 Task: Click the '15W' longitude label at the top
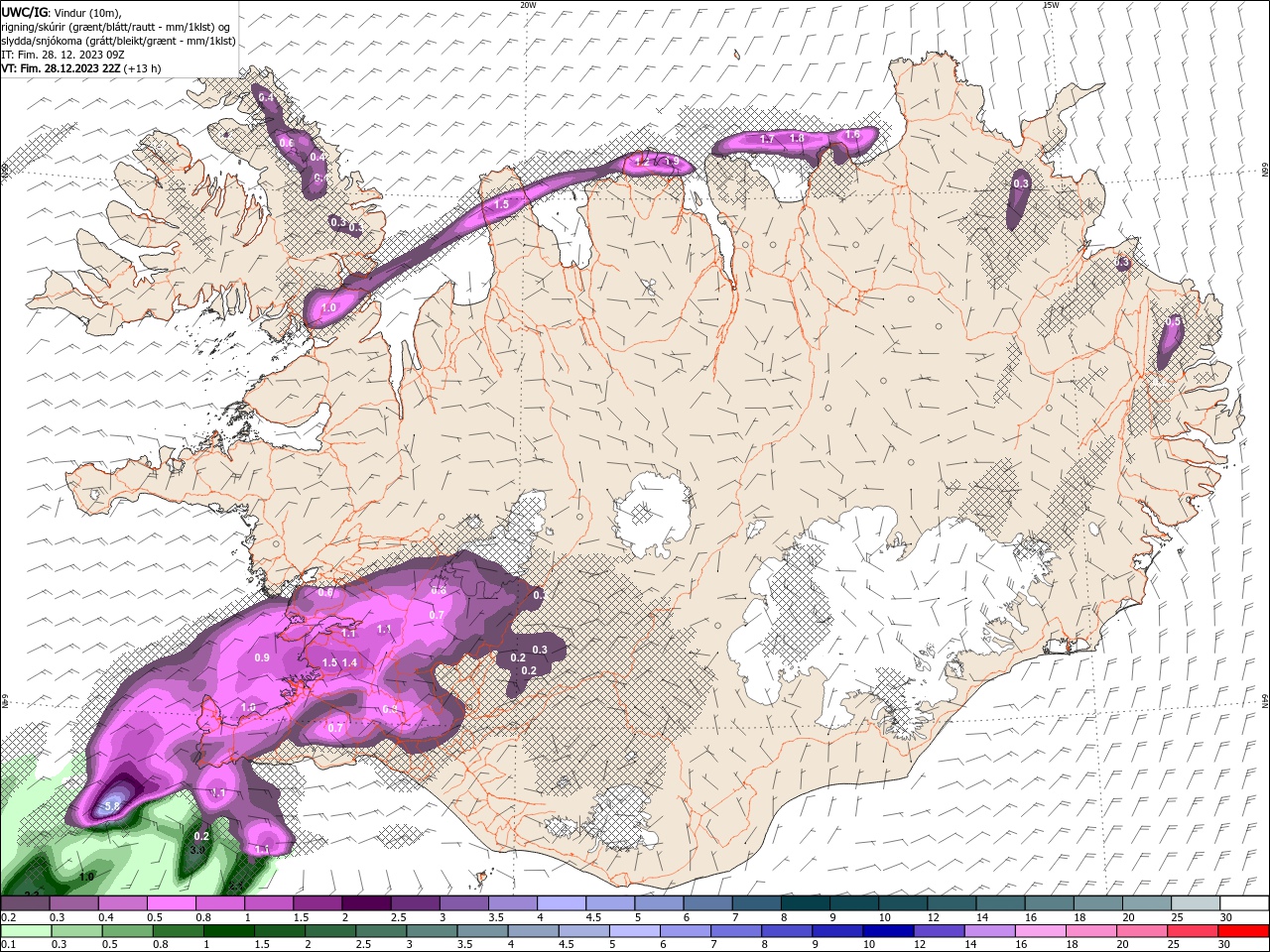[x=1051, y=5]
